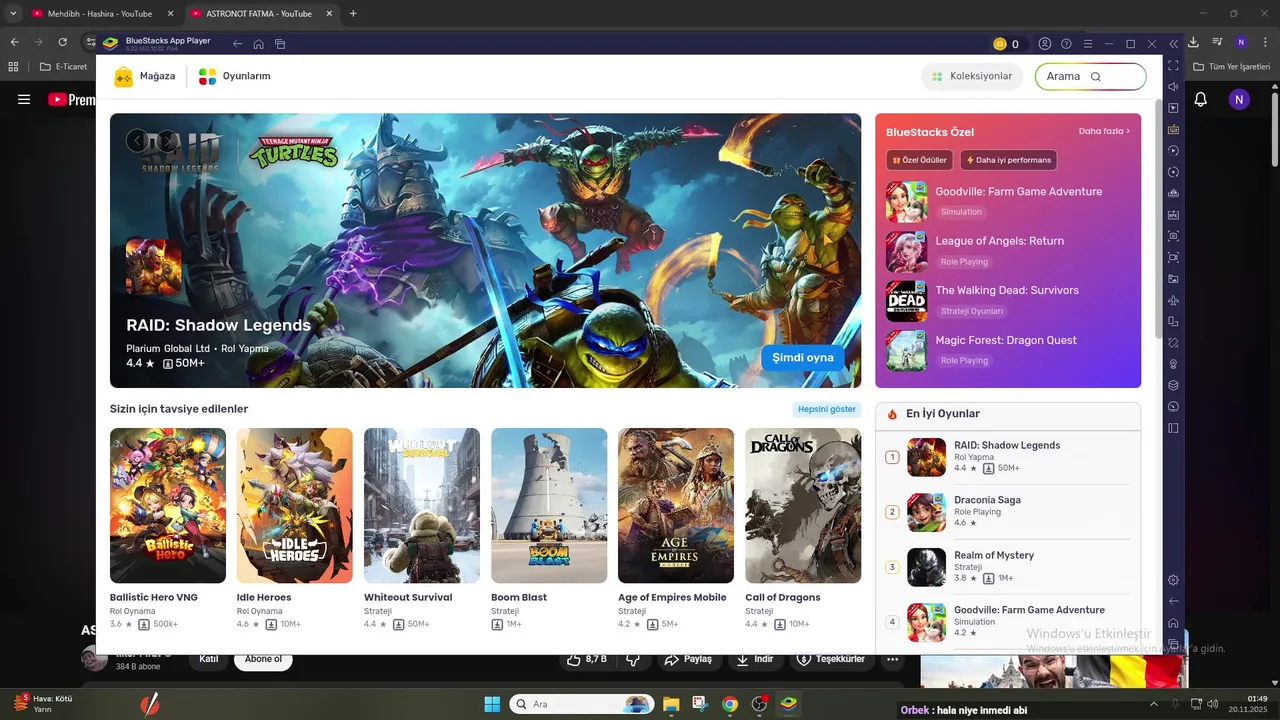The width and height of the screenshot is (1280, 720).
Task: Show next banner slide
Action: coord(166,141)
